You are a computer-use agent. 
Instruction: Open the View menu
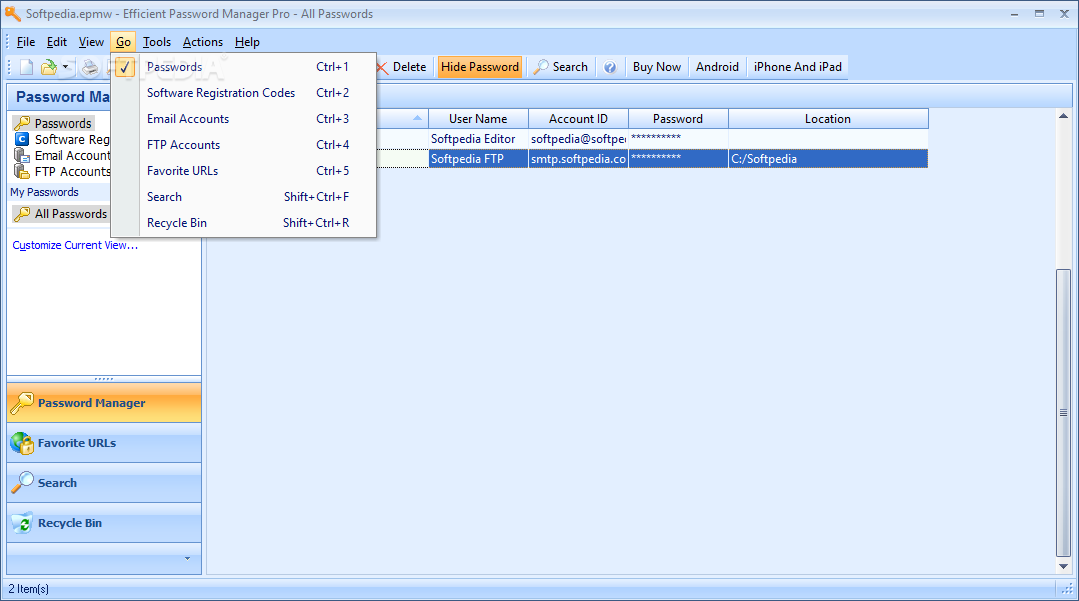pos(91,42)
